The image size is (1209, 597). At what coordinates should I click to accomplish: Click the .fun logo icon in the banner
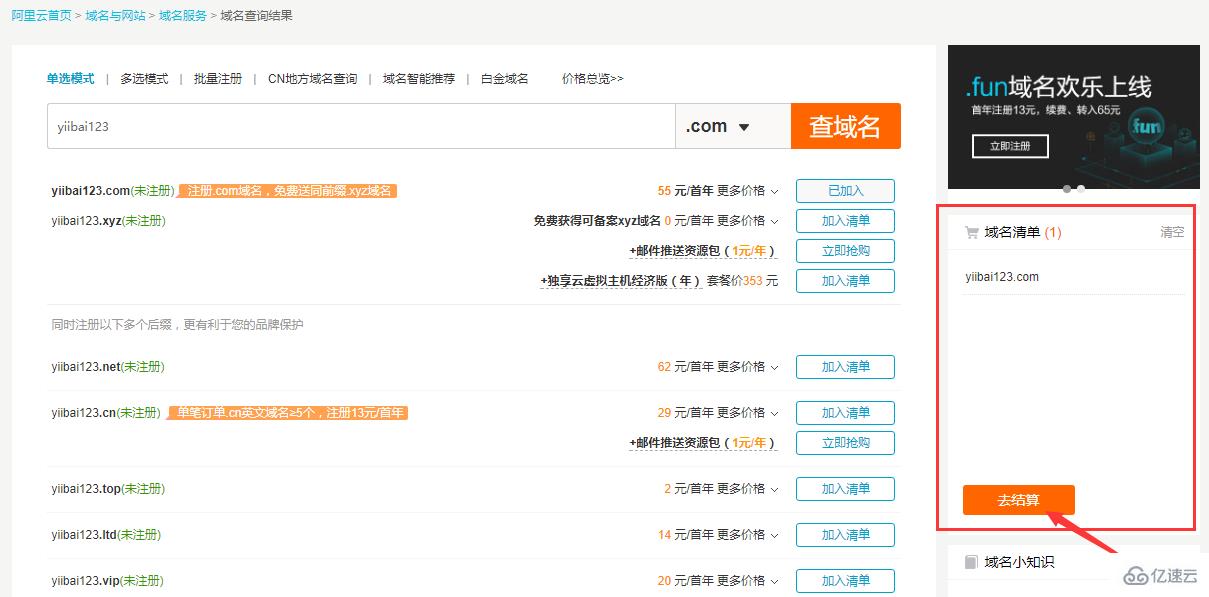(x=1146, y=127)
